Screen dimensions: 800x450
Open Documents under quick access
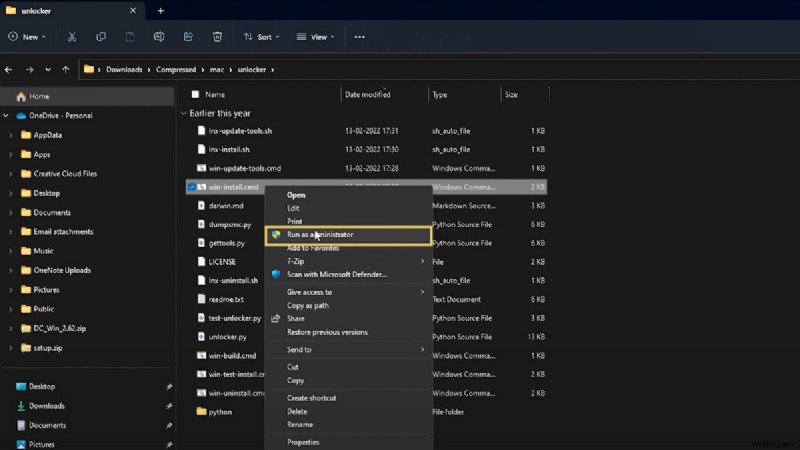tap(47, 426)
